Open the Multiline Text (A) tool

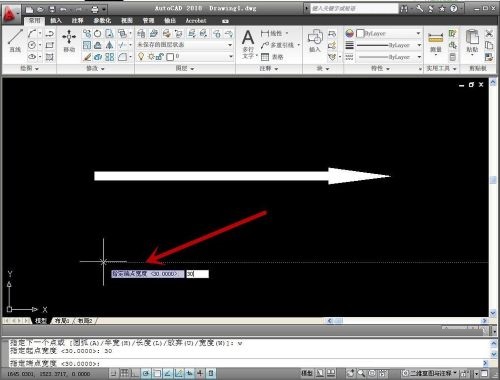point(248,43)
